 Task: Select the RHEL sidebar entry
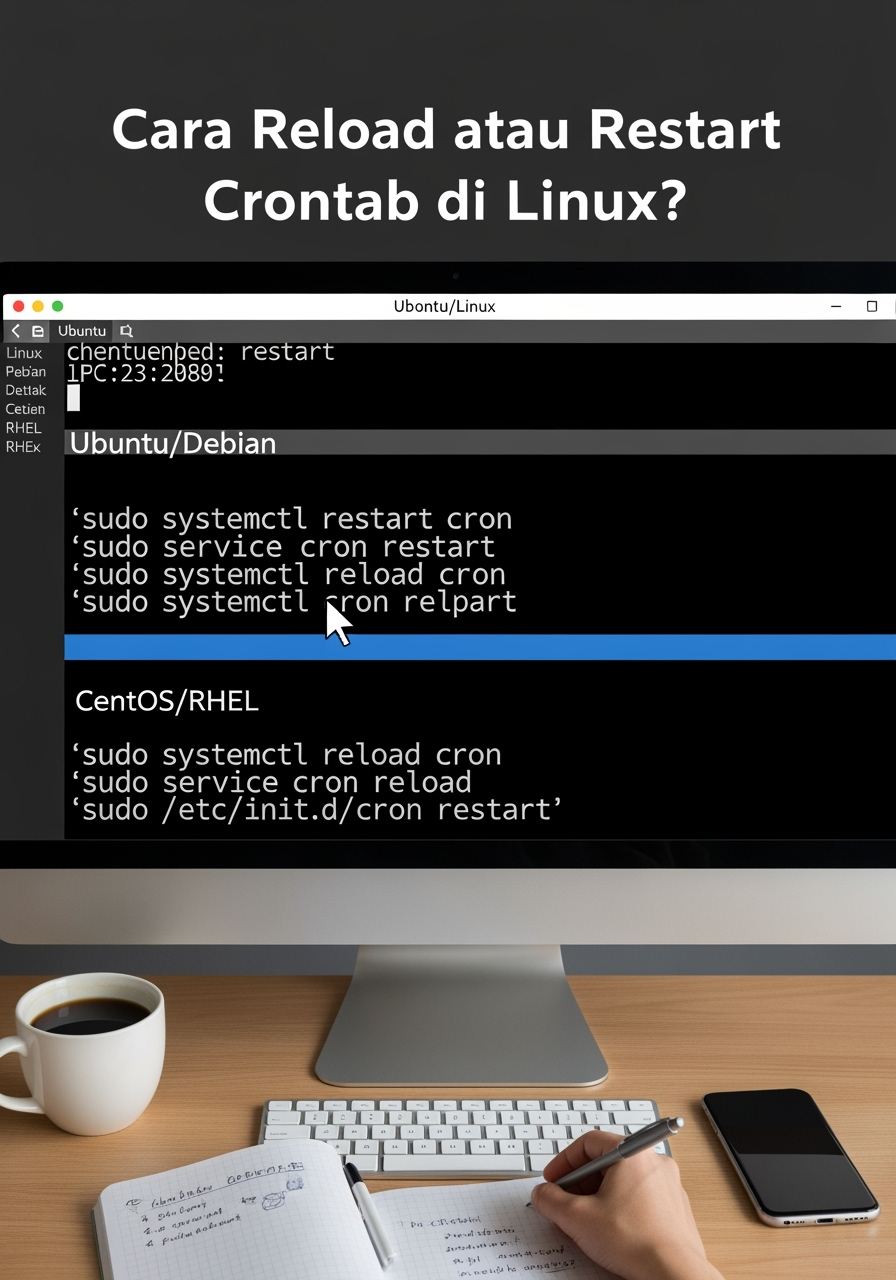23,428
